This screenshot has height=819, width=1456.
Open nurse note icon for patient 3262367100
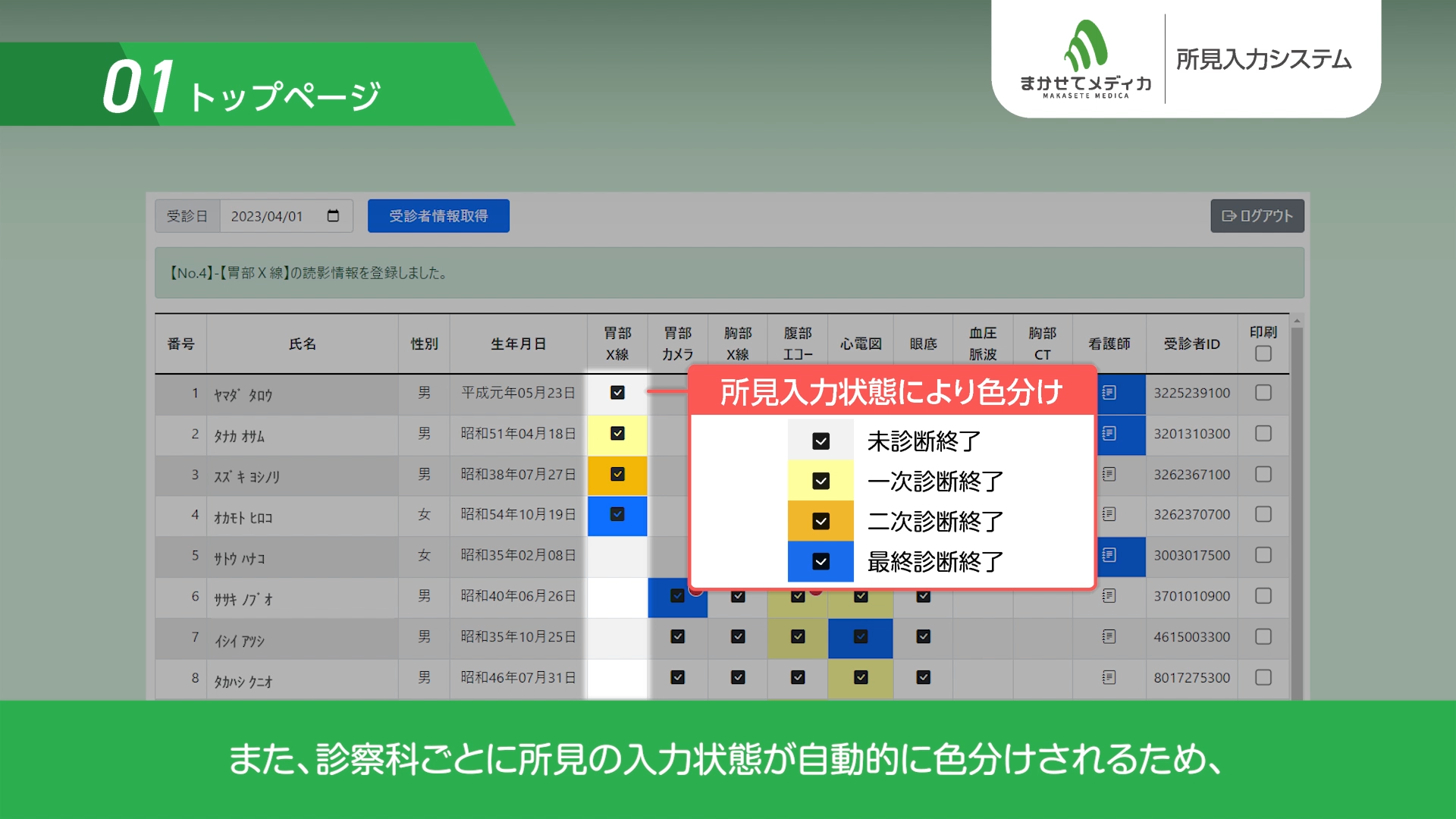pos(1109,475)
